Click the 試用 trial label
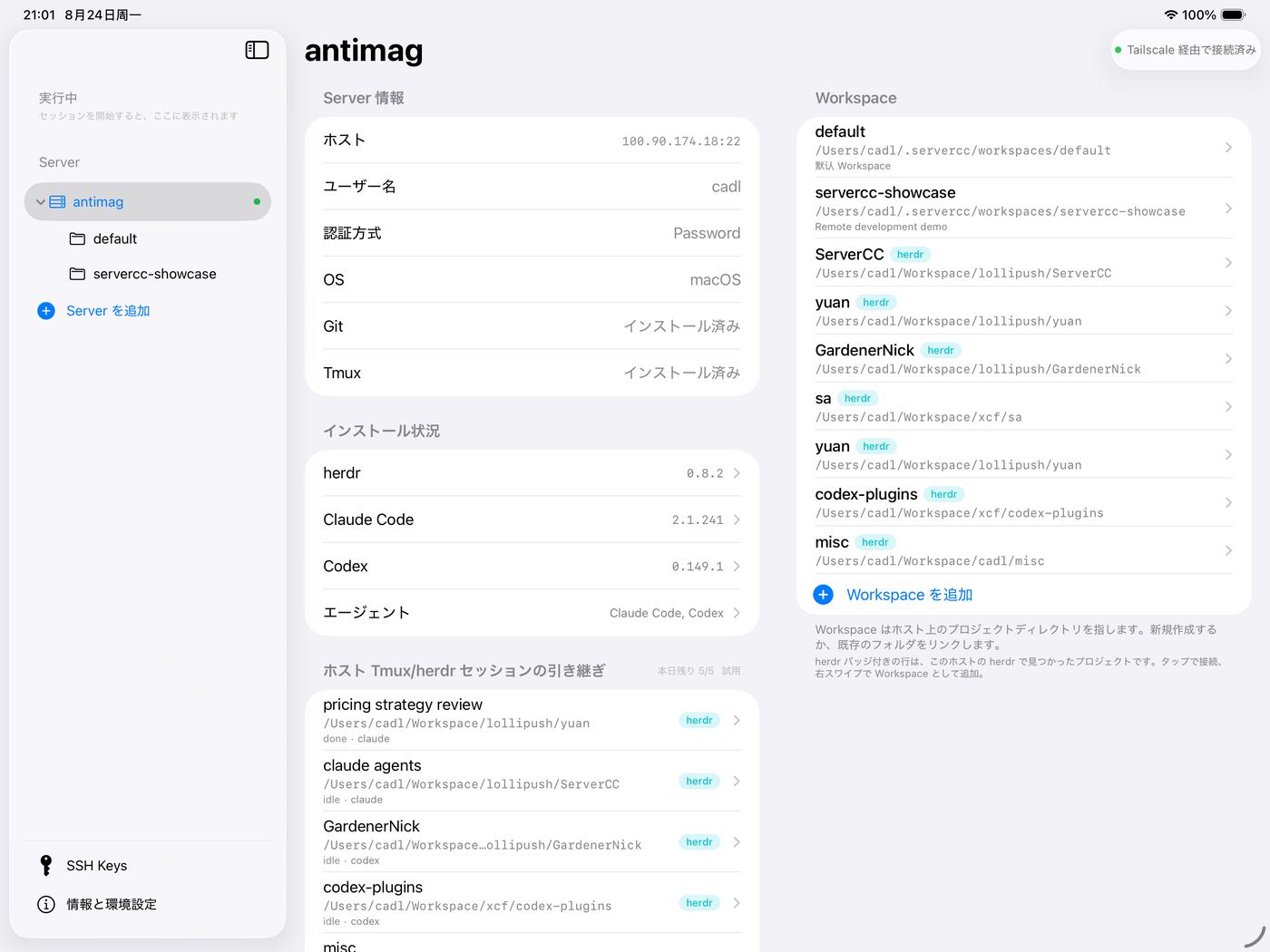 731,672
